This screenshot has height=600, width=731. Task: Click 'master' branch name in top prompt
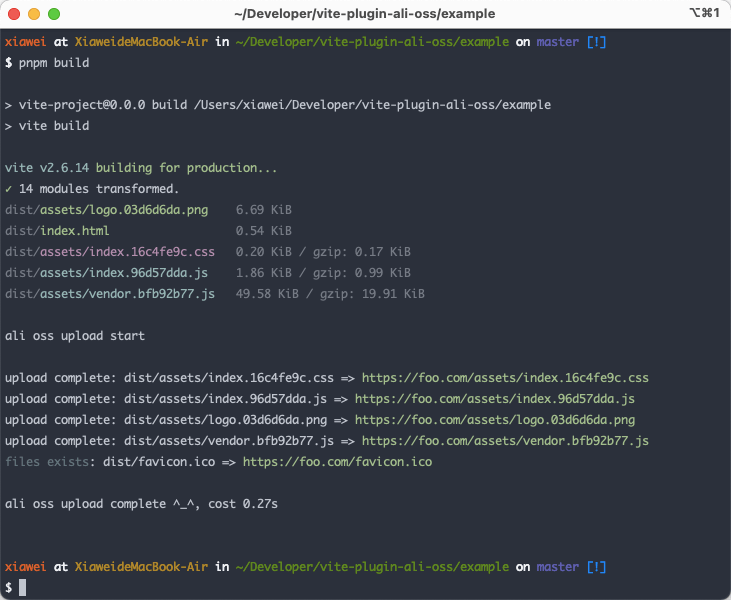tap(558, 42)
